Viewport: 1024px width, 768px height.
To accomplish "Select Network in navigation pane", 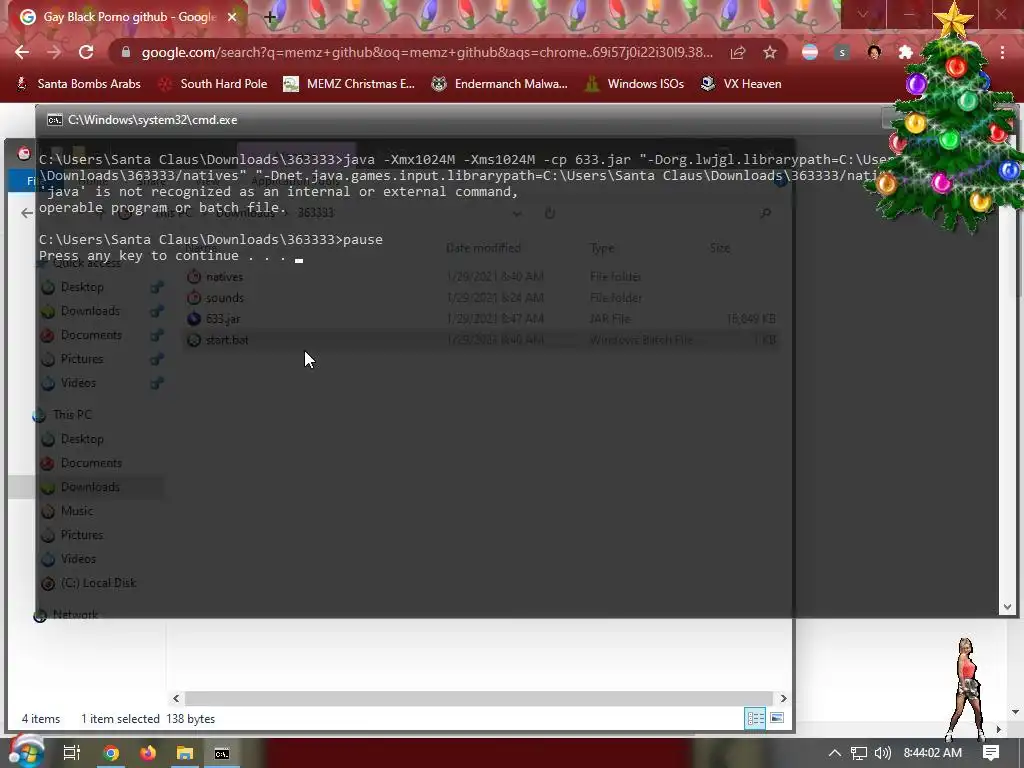I will tap(75, 615).
